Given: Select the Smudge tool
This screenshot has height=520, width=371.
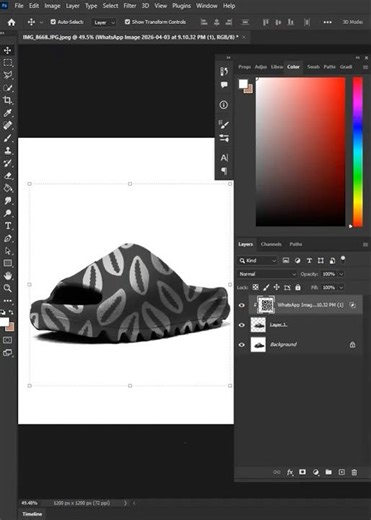Looking at the screenshot, I should [7, 201].
